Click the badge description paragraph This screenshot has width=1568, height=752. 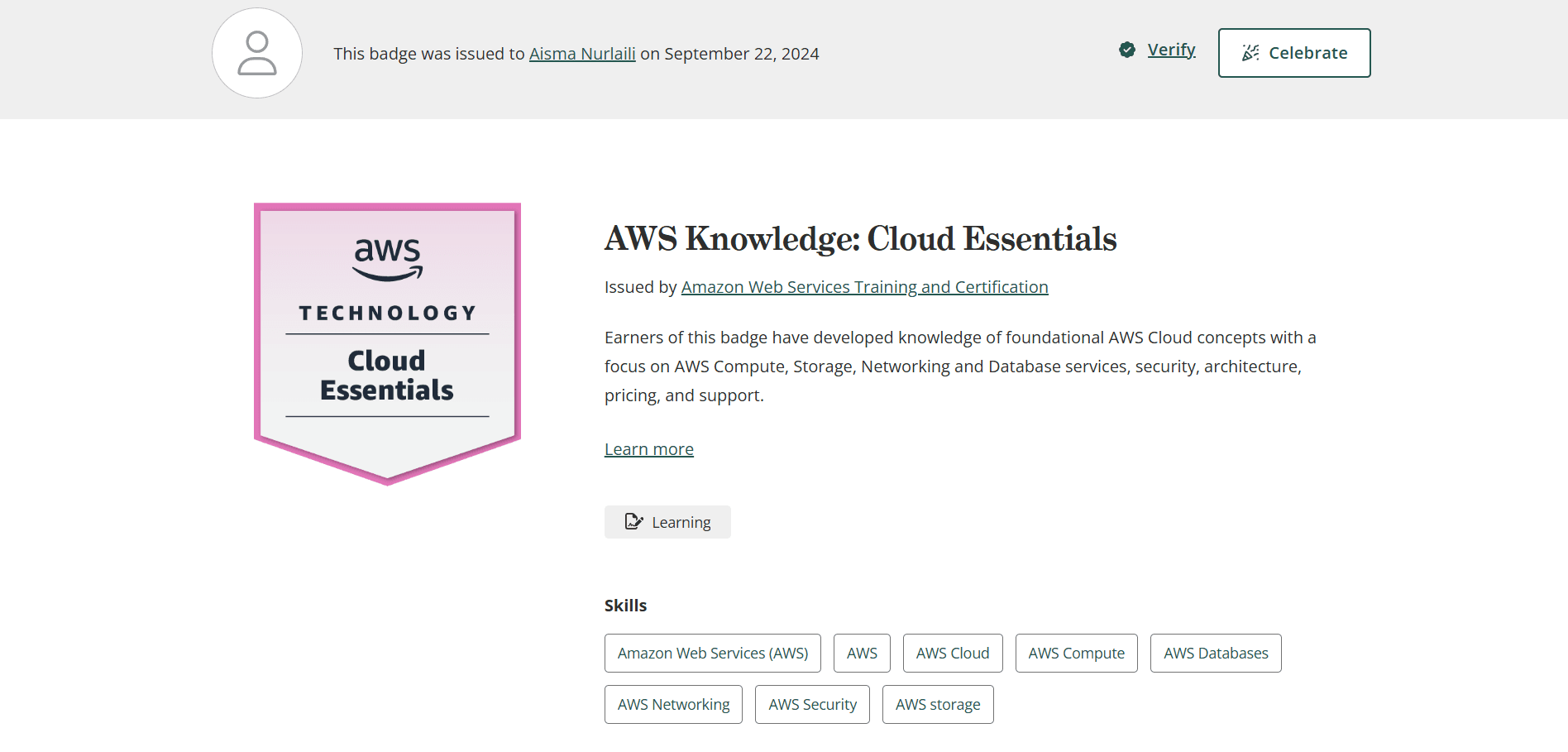click(960, 366)
